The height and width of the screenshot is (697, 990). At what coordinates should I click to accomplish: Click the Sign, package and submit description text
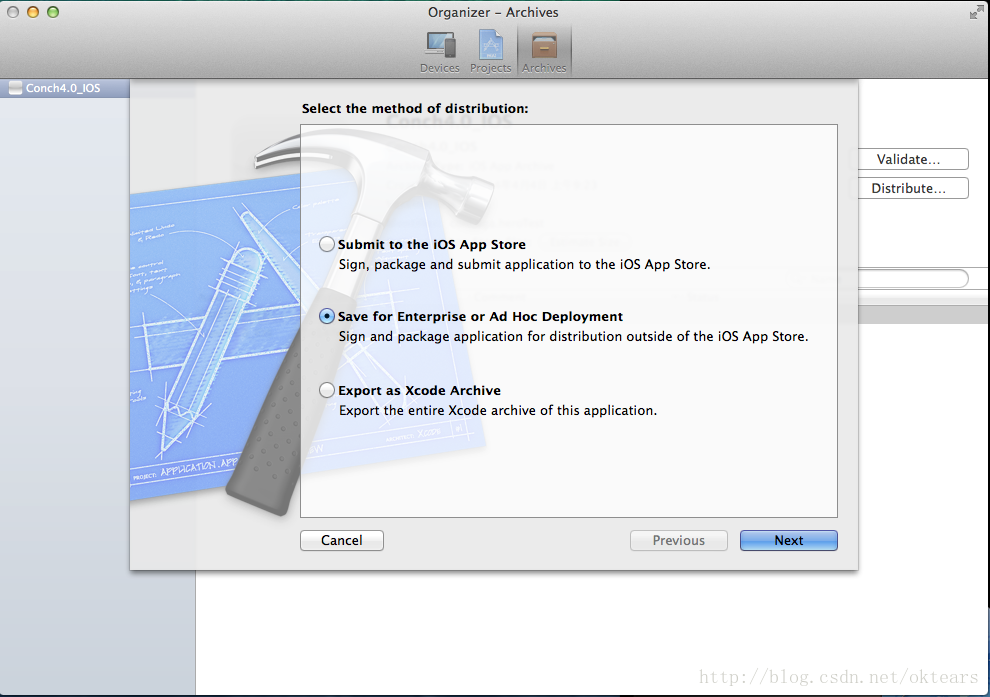pos(524,265)
